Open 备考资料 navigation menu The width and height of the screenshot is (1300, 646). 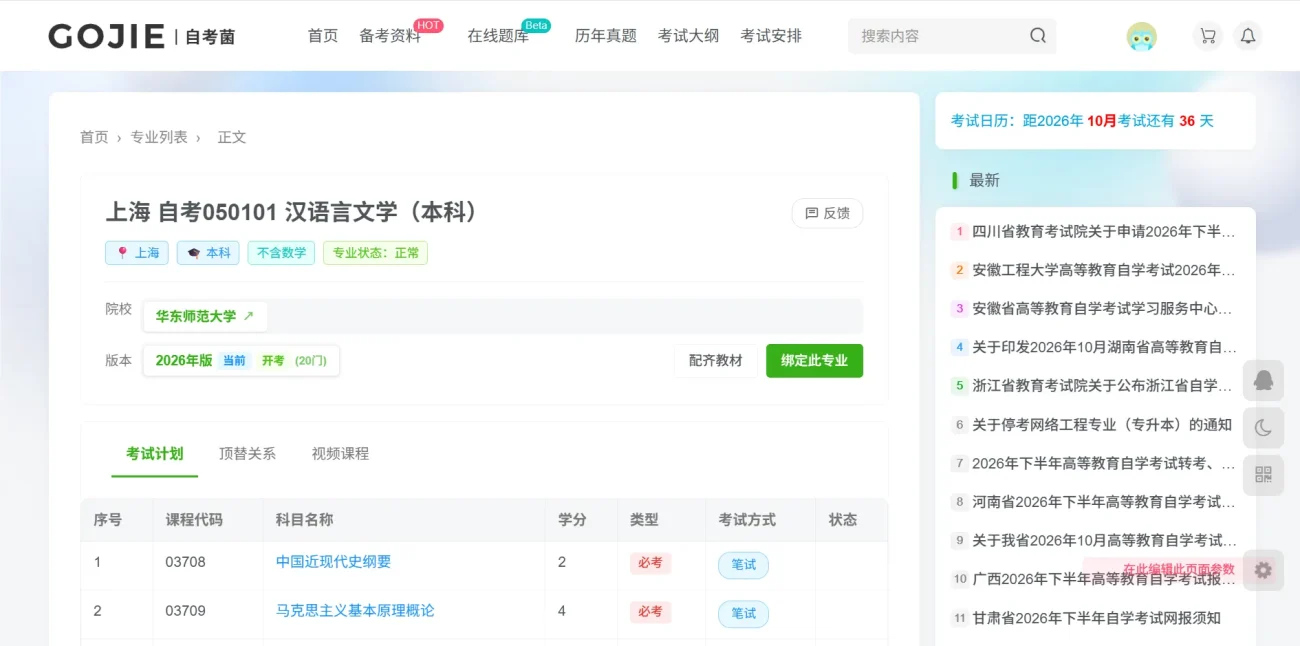(x=390, y=36)
